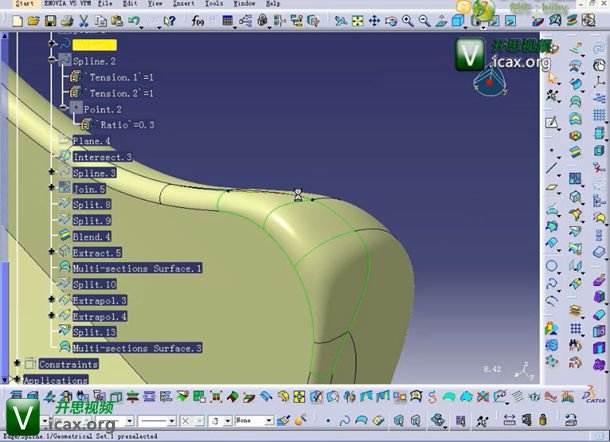Click the Open file icon in toolbar
The height and width of the screenshot is (442, 610).
click(32, 20)
